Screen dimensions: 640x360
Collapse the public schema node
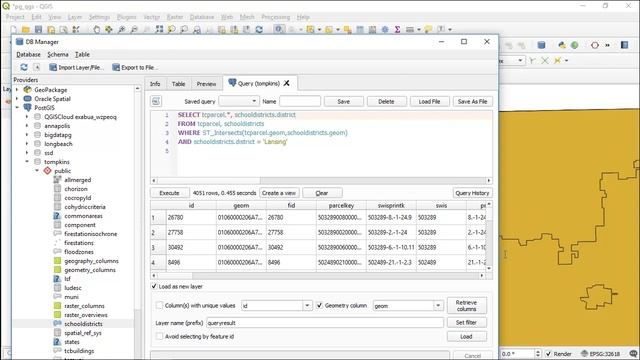(37, 171)
